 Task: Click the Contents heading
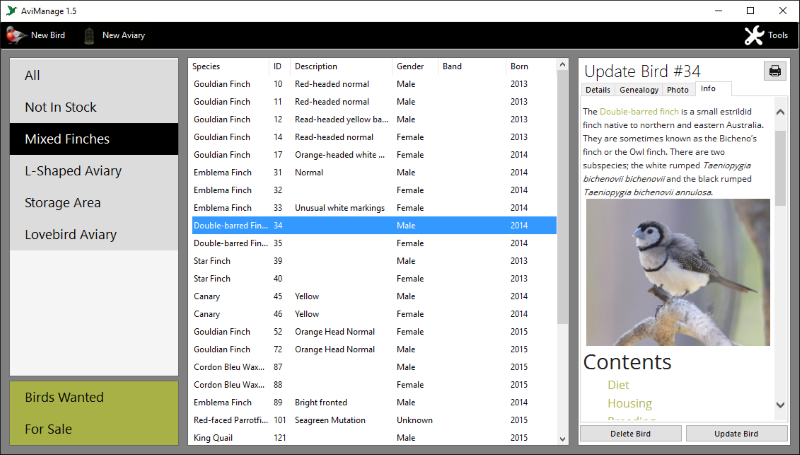(627, 362)
